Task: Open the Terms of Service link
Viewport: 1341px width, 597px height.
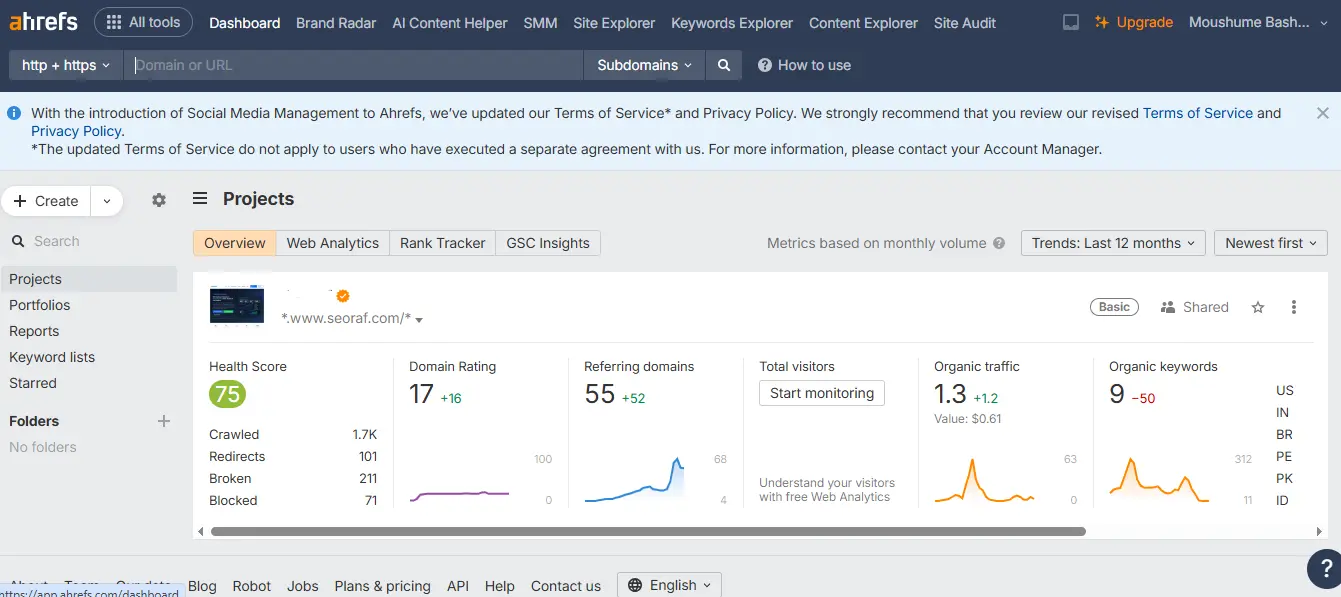Action: [x=1198, y=113]
